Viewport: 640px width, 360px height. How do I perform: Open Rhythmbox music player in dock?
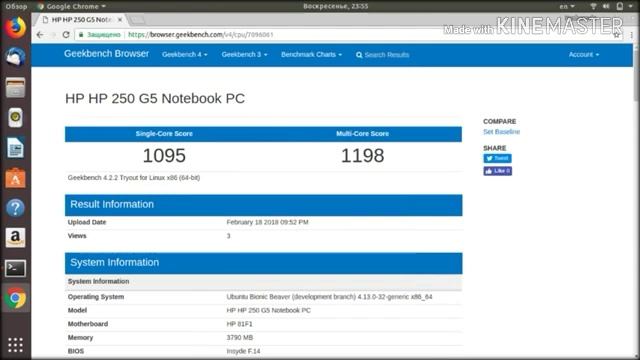point(16,118)
